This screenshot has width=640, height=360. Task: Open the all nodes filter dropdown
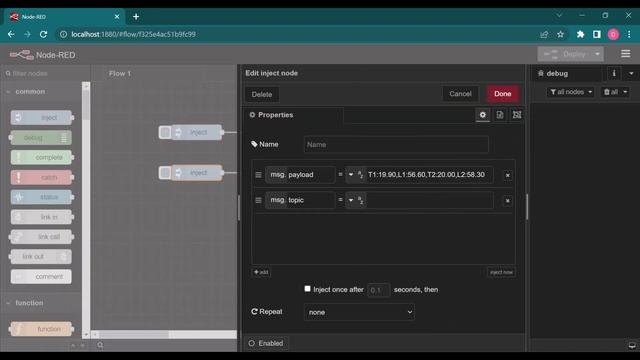571,92
